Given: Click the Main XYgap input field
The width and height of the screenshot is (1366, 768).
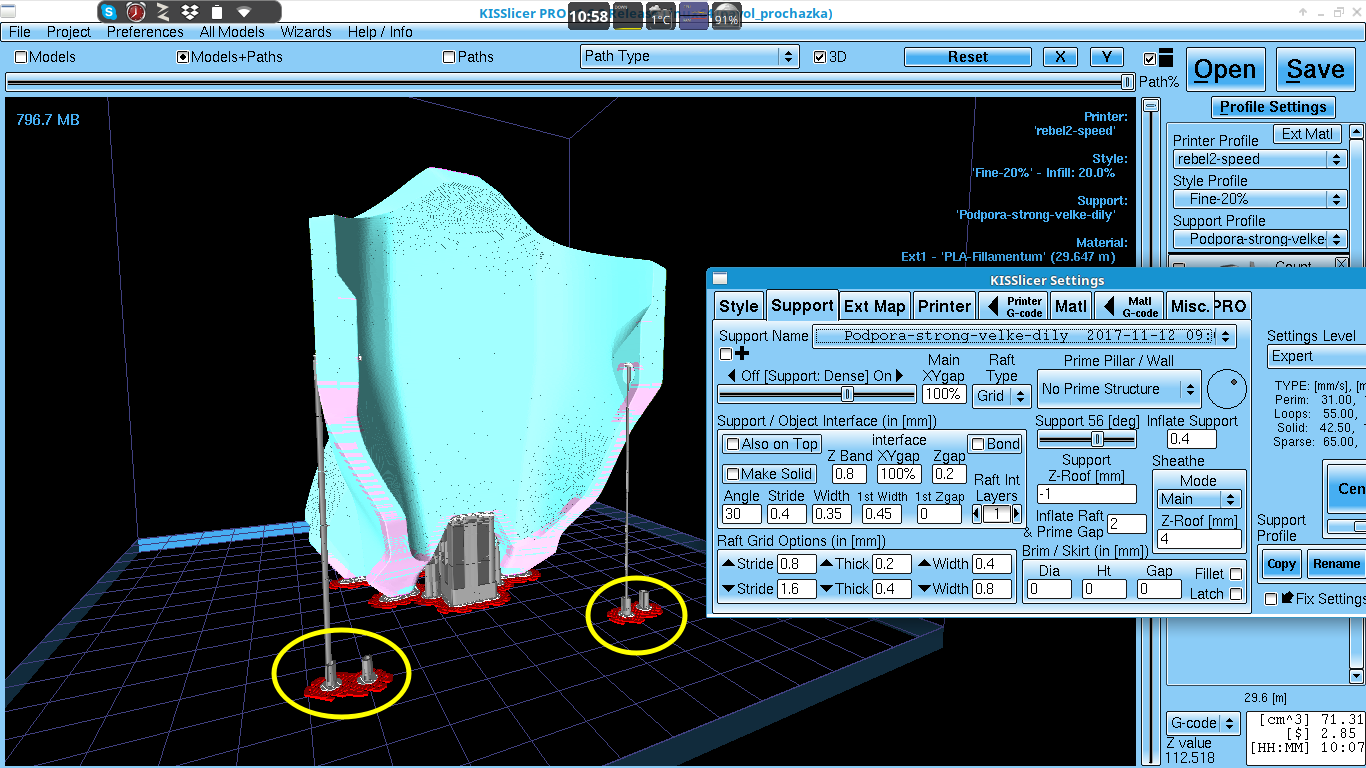Looking at the screenshot, I should (942, 394).
